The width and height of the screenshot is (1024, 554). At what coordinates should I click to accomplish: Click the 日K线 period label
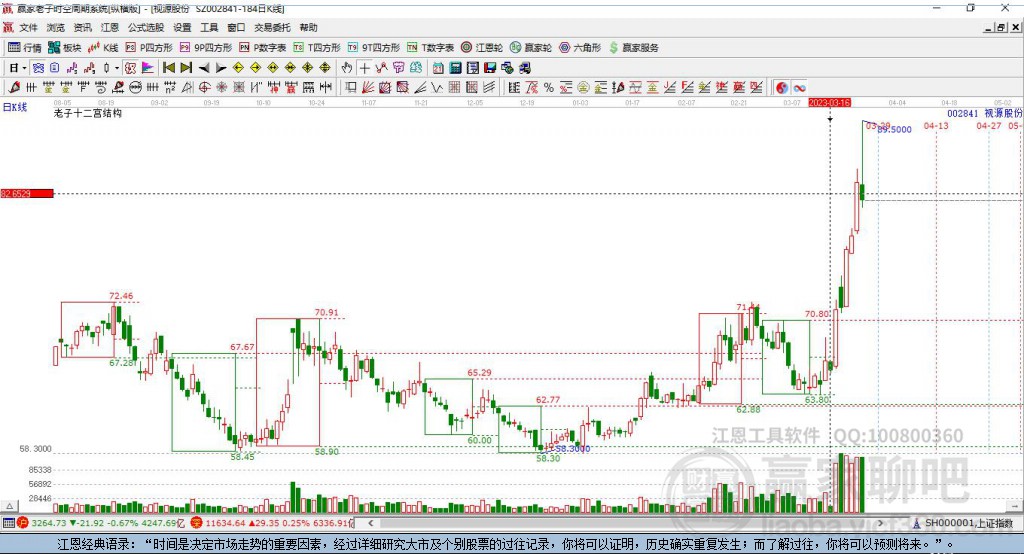[15, 107]
